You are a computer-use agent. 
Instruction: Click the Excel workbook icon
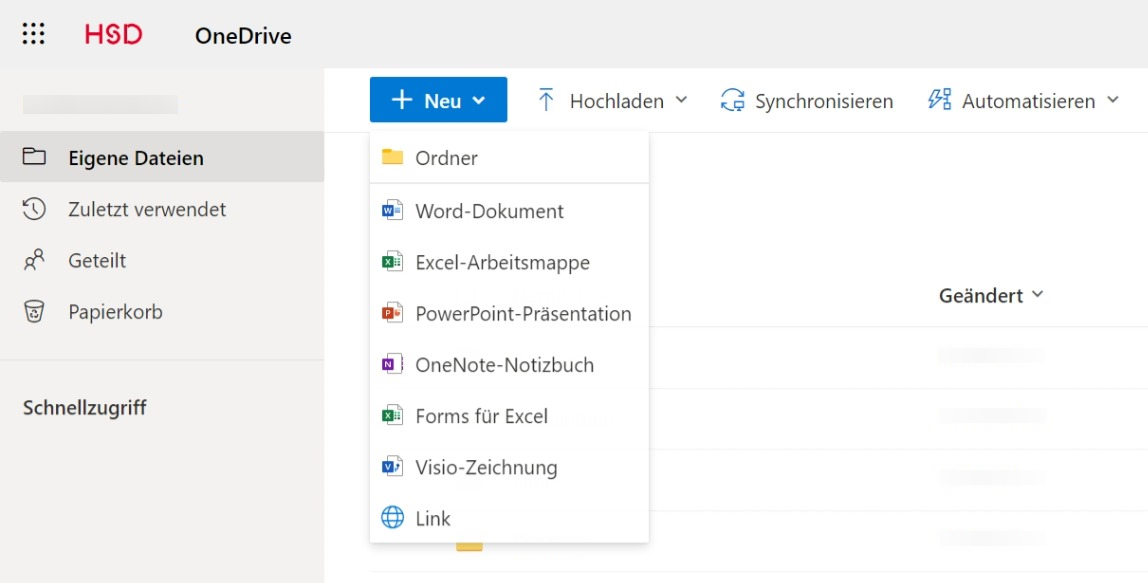pos(392,262)
